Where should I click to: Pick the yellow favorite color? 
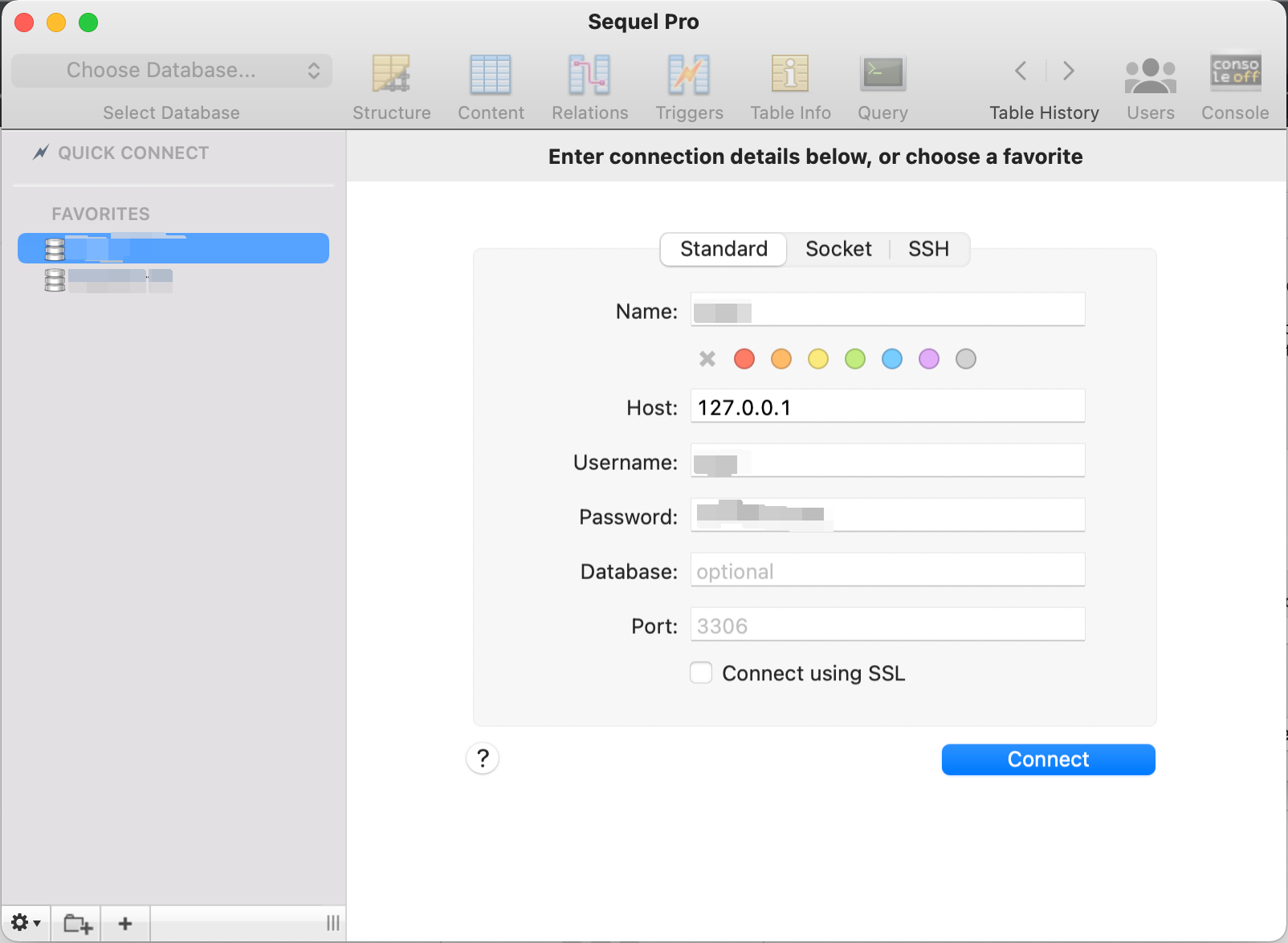[818, 359]
